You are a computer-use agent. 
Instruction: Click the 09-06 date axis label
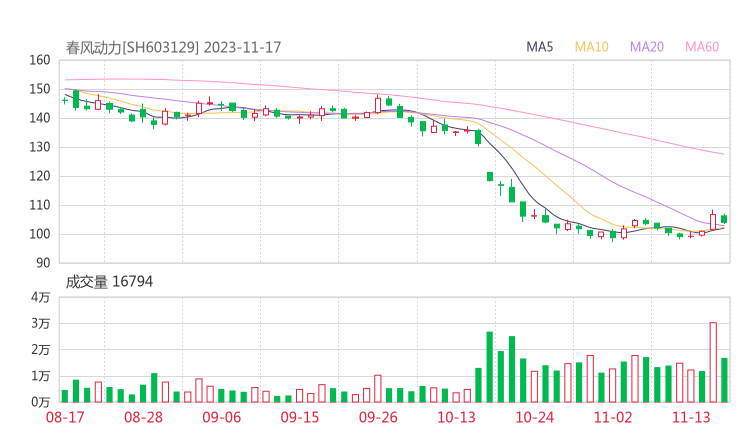pyautogui.click(x=222, y=417)
